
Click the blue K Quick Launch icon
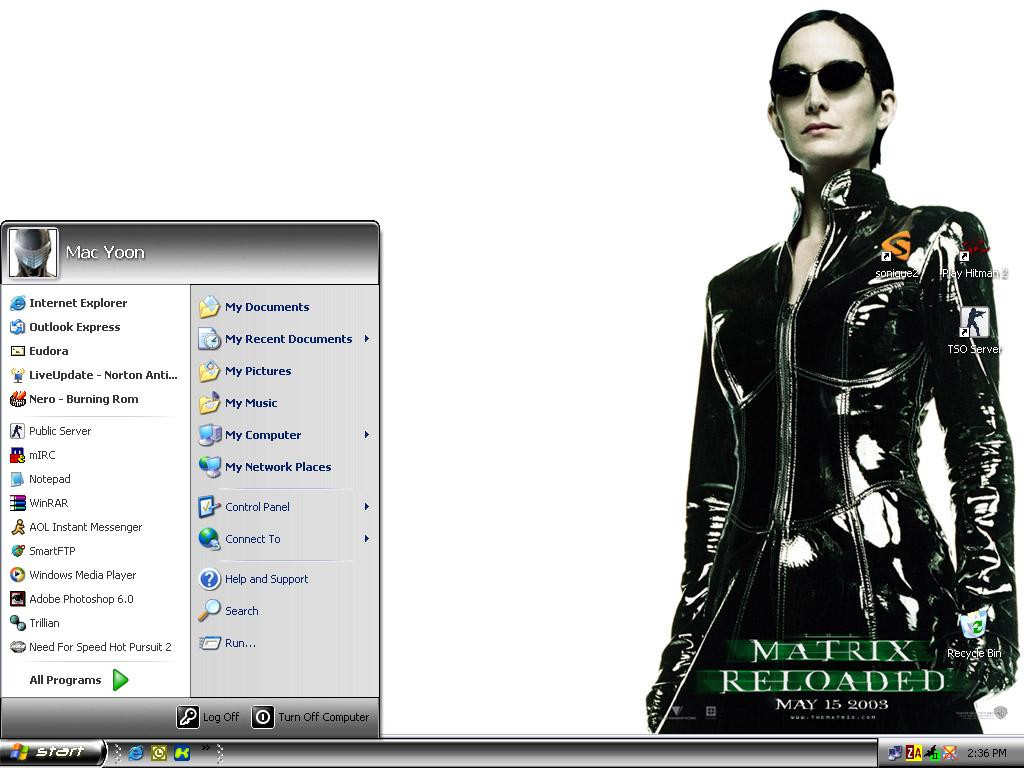coord(182,753)
